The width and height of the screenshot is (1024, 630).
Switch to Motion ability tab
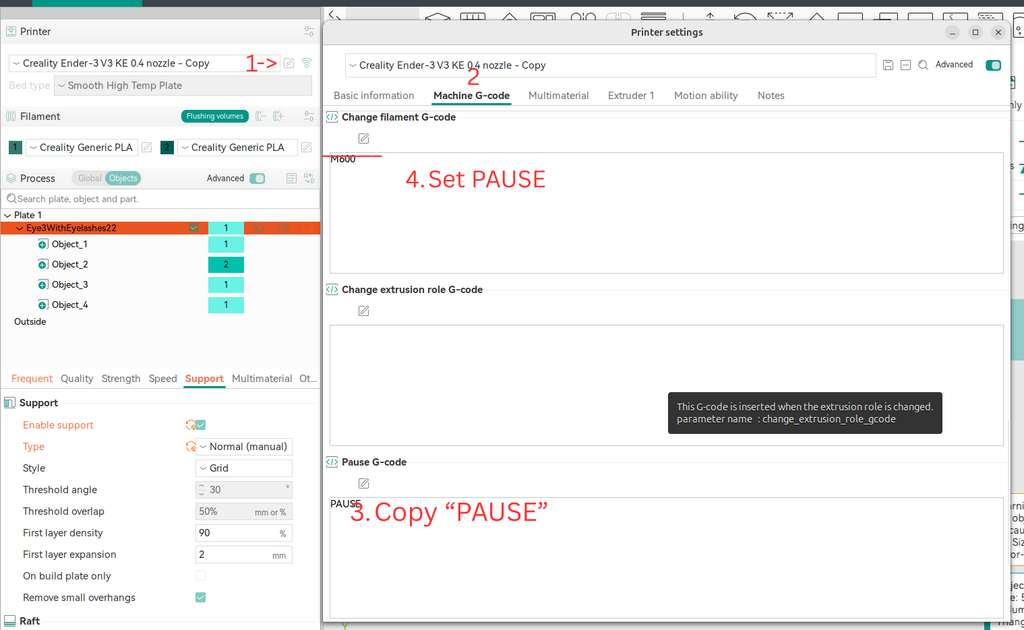coord(706,95)
